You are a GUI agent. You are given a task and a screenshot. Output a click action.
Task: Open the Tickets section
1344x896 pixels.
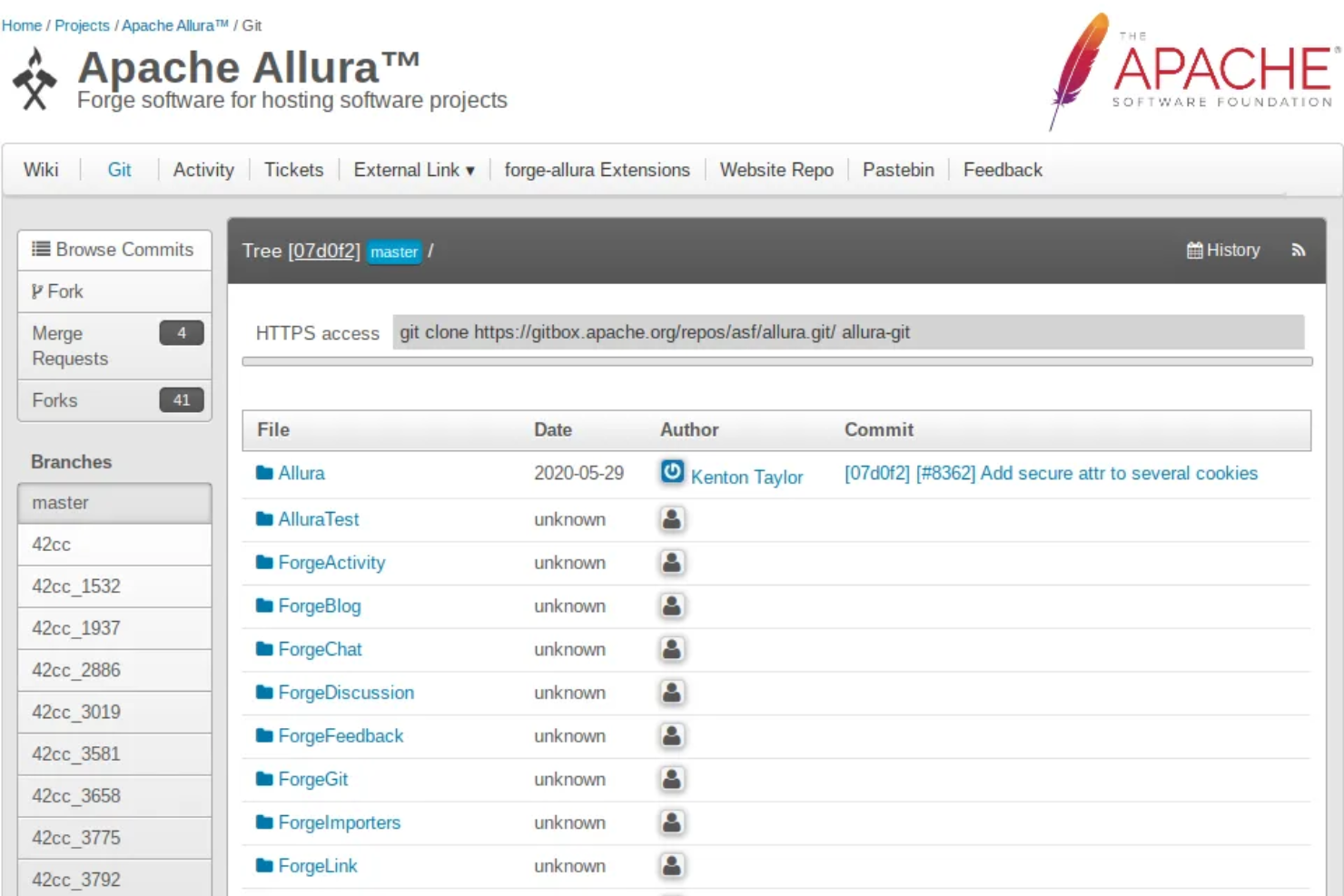click(x=294, y=169)
